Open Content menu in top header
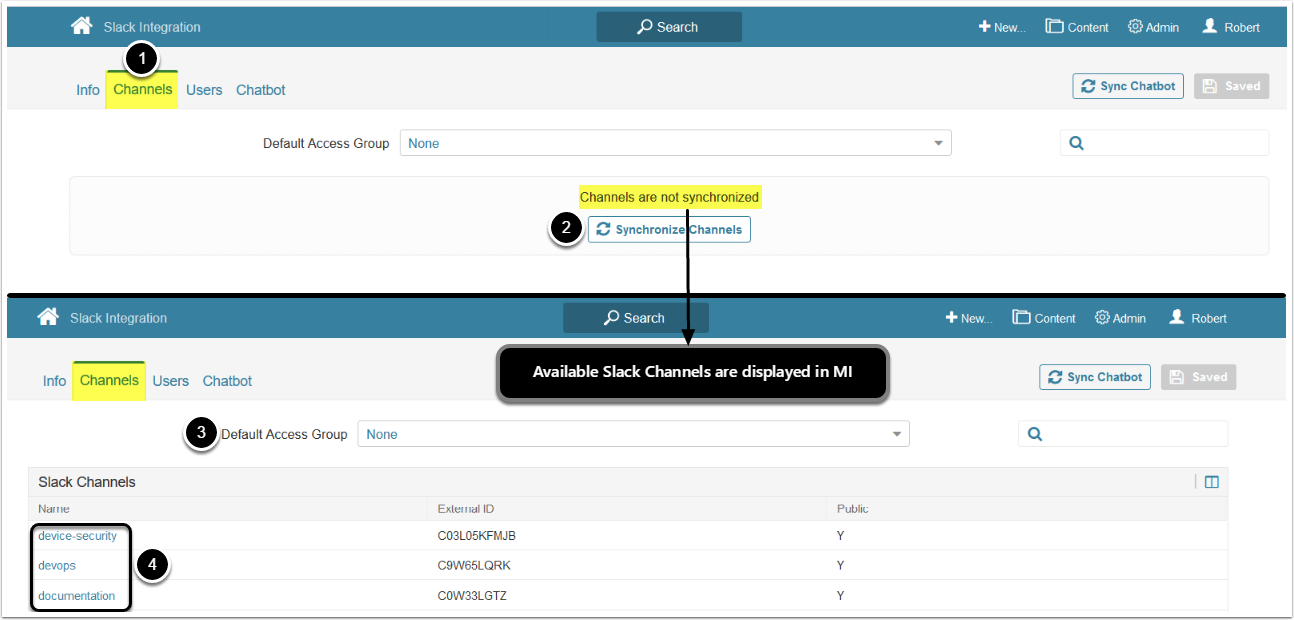1294x620 pixels. click(x=1077, y=27)
